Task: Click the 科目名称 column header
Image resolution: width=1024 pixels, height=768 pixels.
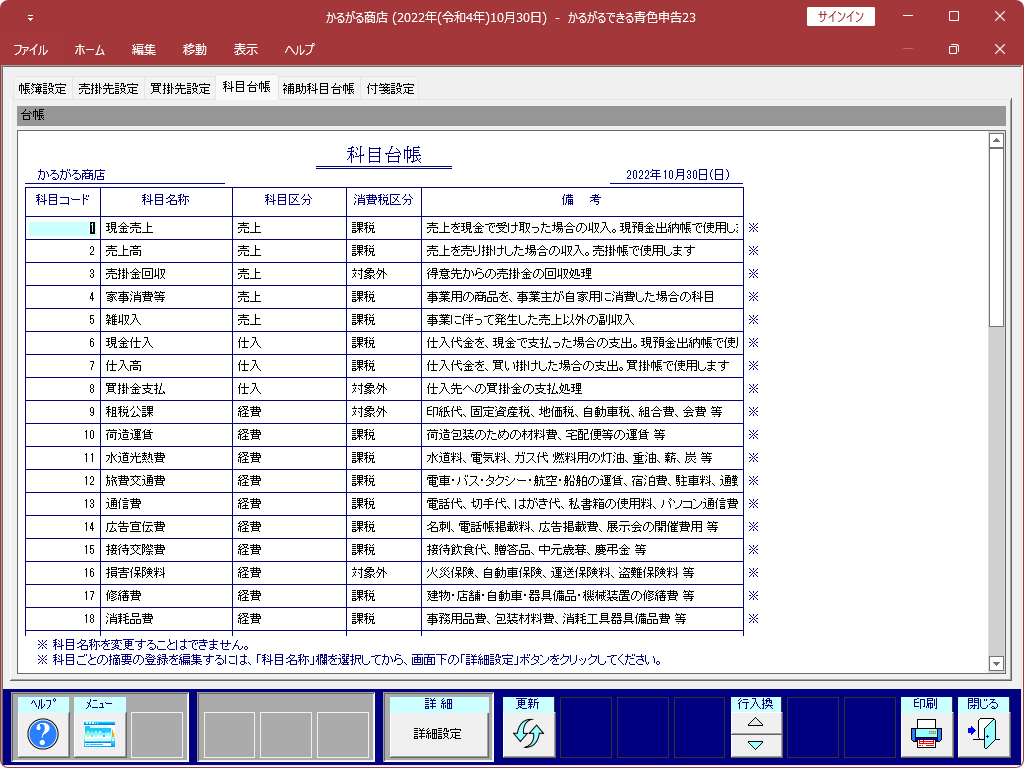Action: 167,200
